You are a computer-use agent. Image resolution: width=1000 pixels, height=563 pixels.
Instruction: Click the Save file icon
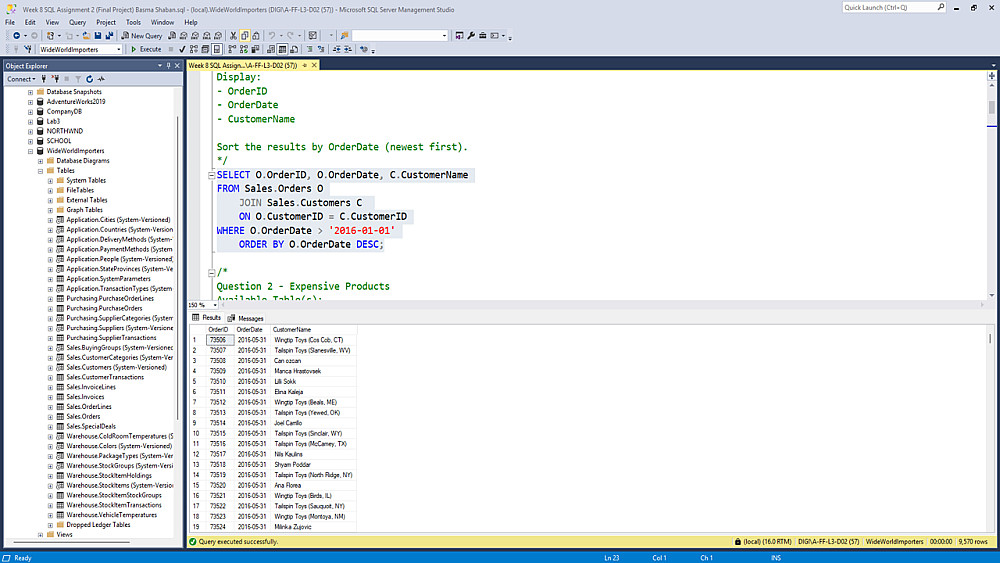[x=98, y=36]
